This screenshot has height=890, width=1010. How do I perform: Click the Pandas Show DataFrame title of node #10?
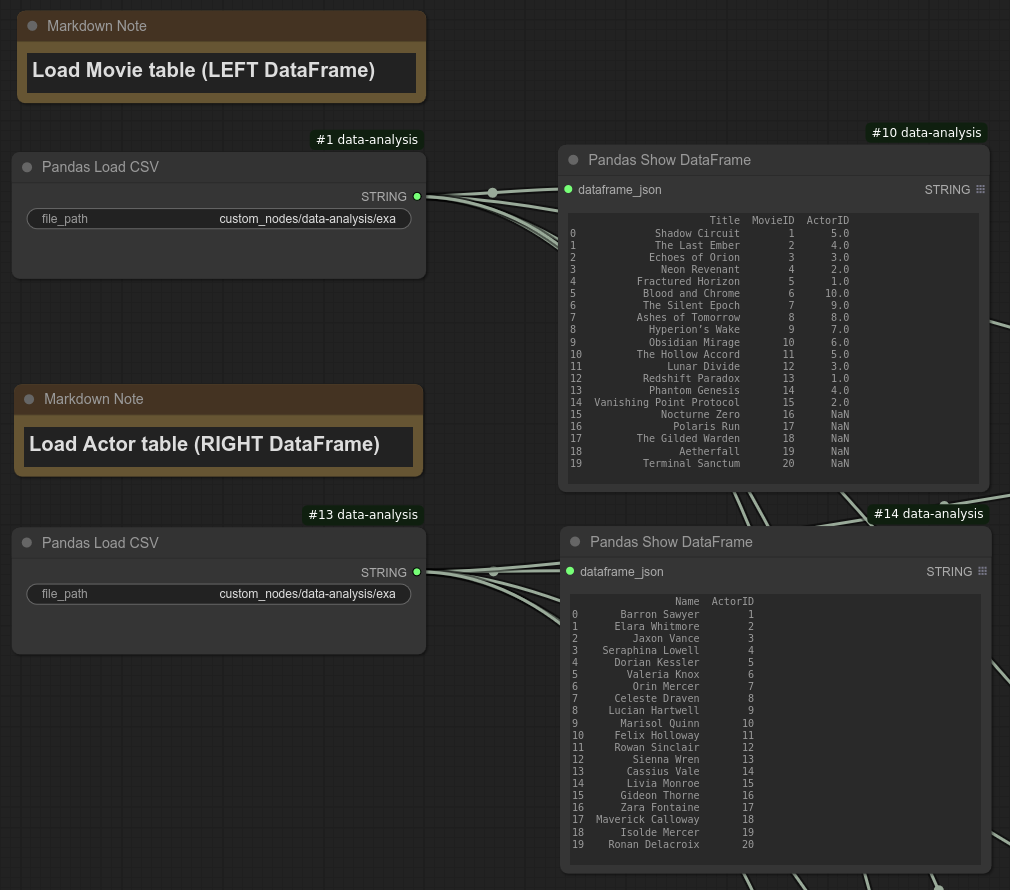[669, 160]
